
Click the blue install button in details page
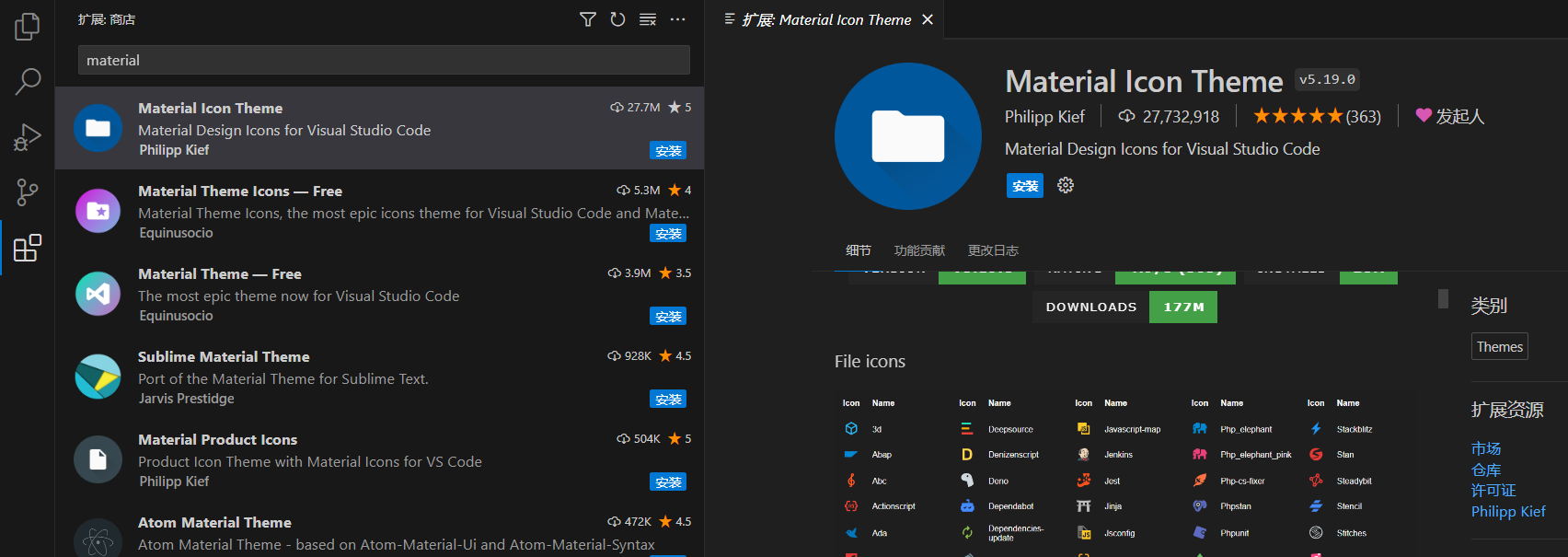(1025, 186)
